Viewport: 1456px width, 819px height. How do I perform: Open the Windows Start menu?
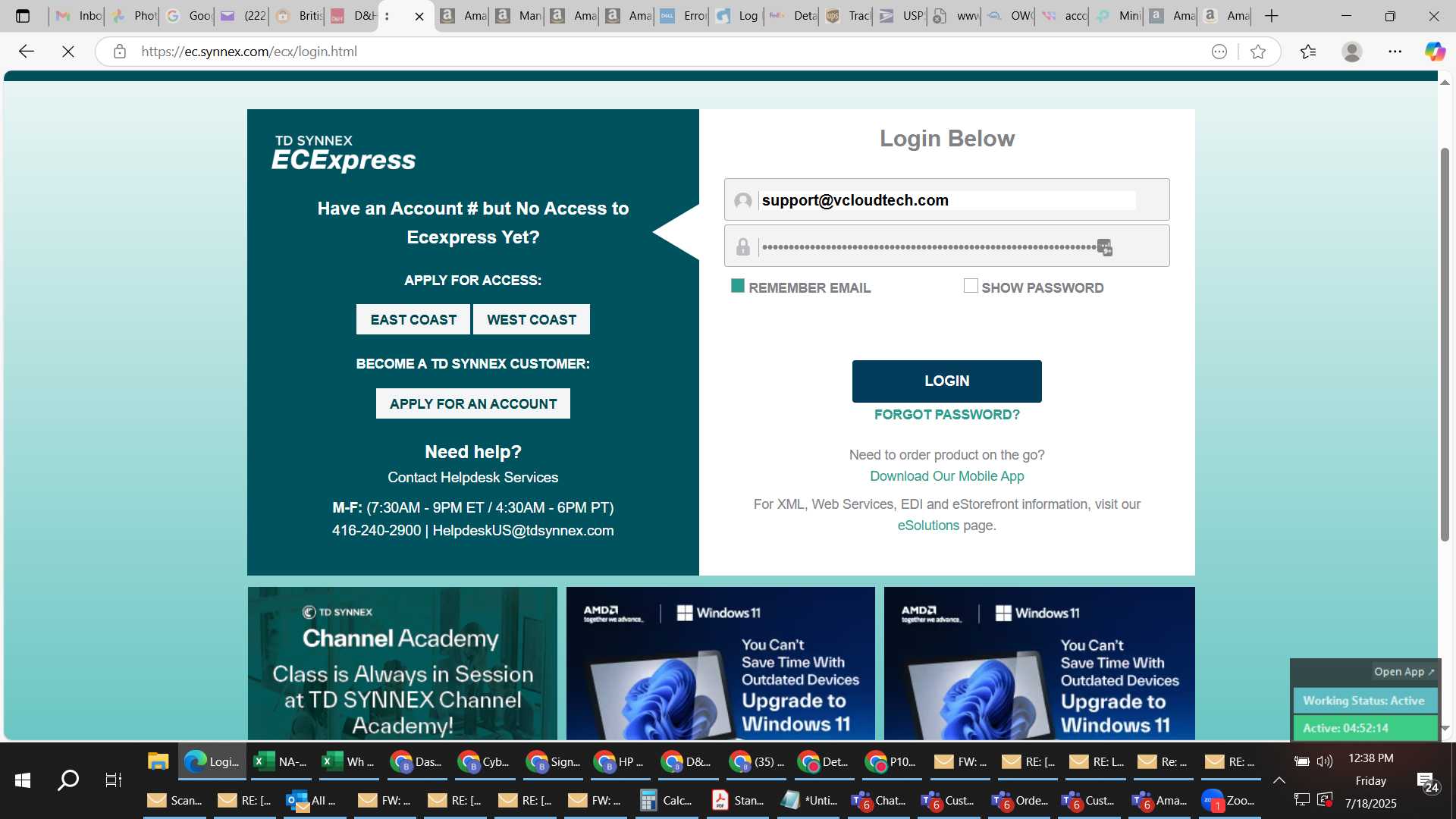[23, 780]
